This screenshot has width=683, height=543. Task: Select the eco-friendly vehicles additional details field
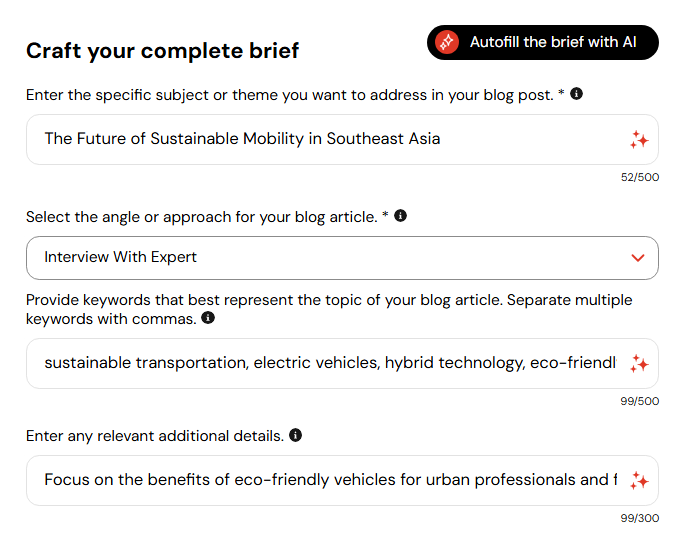pyautogui.click(x=342, y=480)
